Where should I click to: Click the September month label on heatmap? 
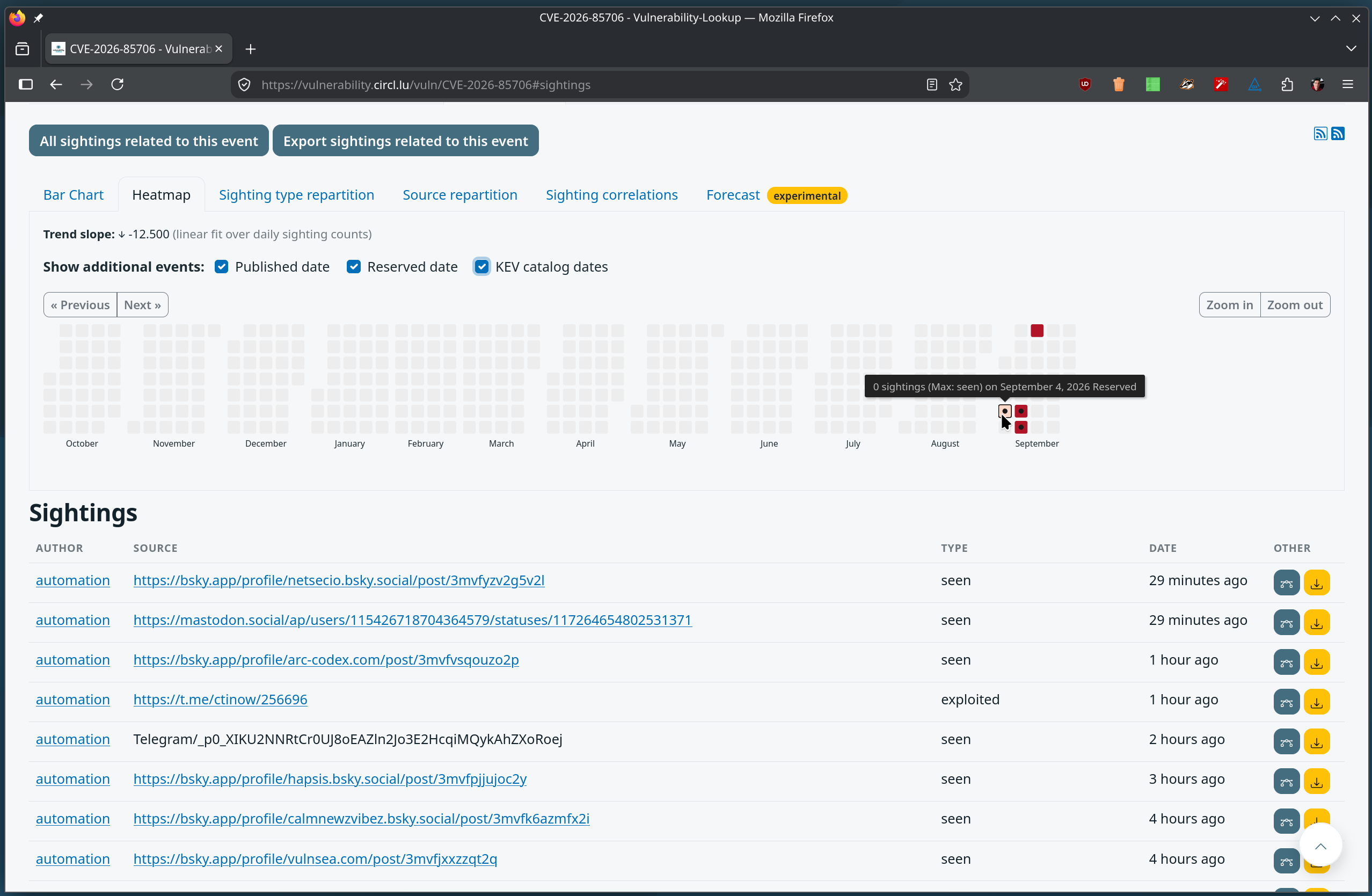[1037, 443]
